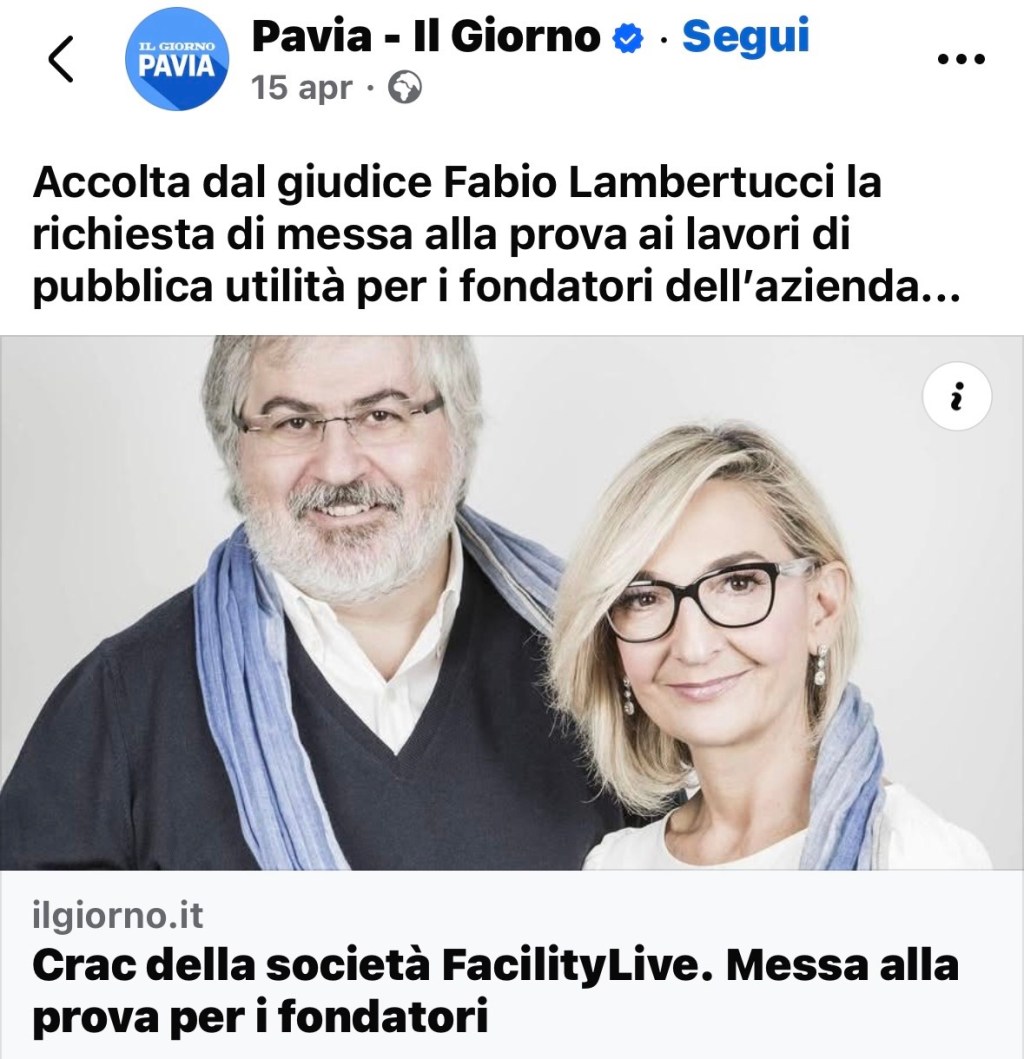The image size is (1024, 1059).
Task: Open the Il Giorno Pavia profile logo
Action: point(177,59)
